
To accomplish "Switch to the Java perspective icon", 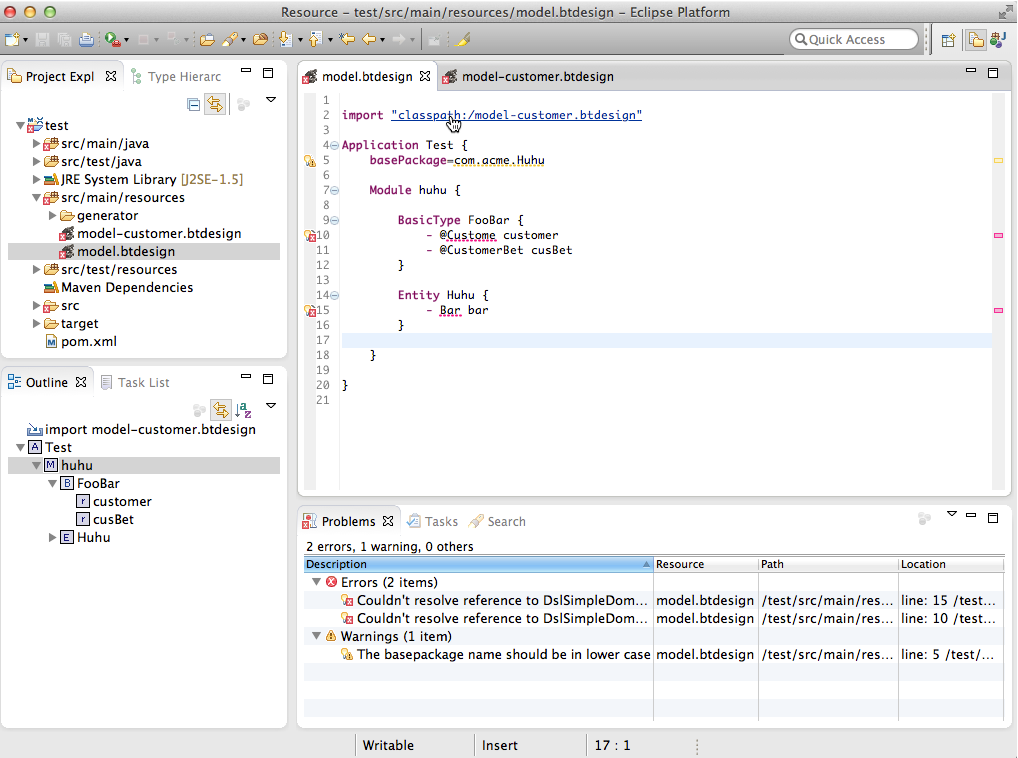I will pyautogui.click(x=998, y=40).
